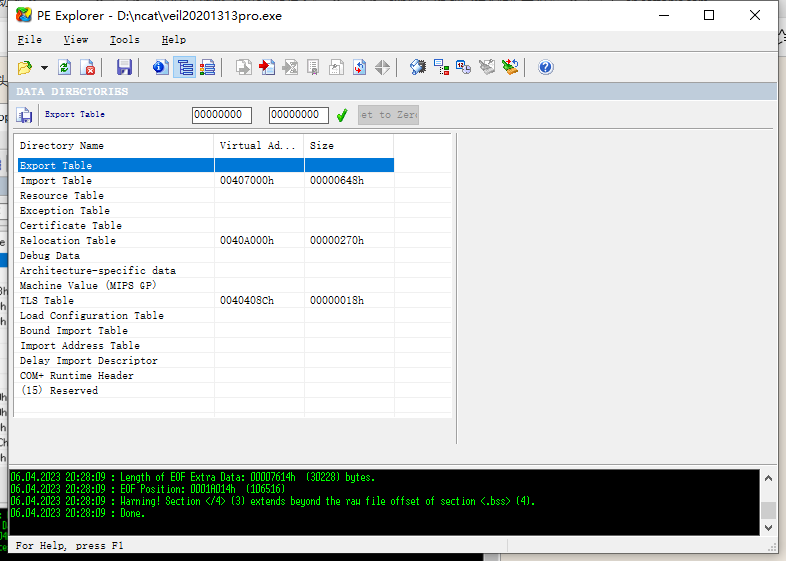Open a file with the folder icon
786x561 pixels.
25,67
